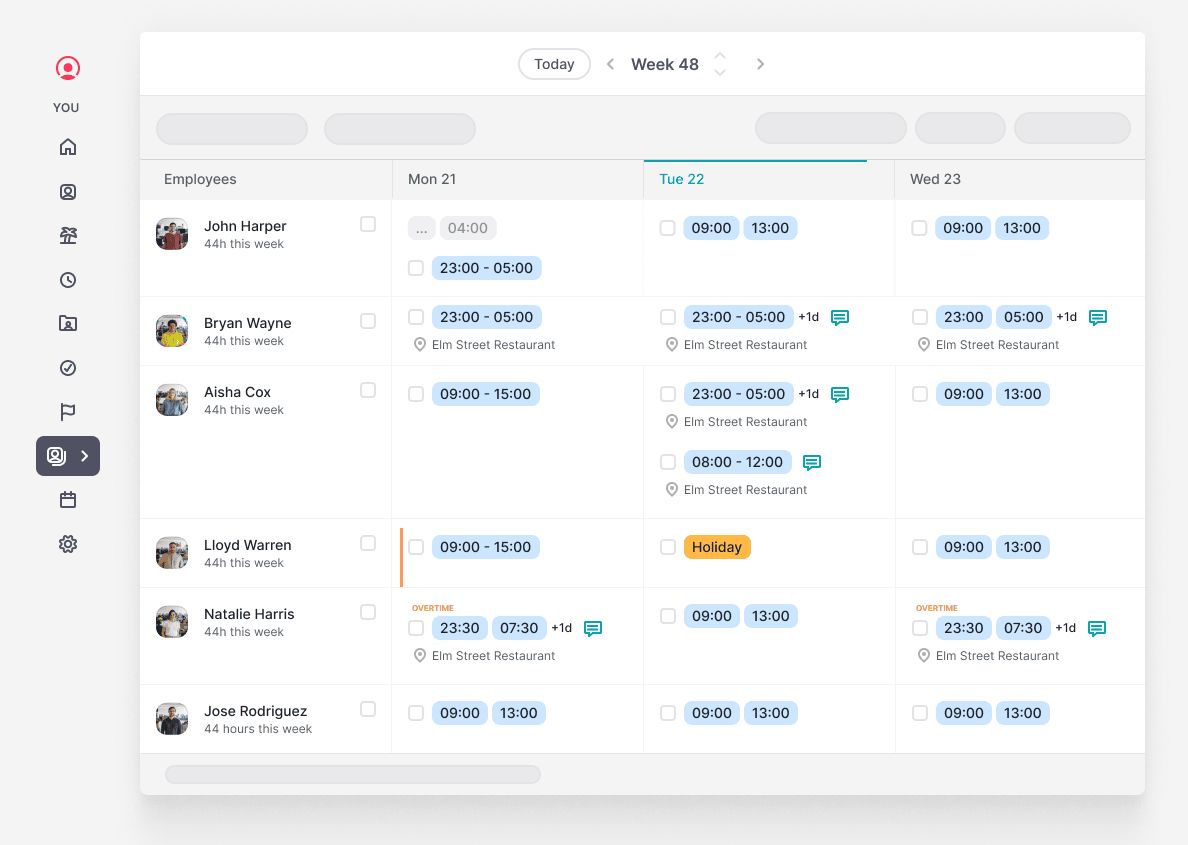Expand the employees panel with the sidebar chevron
The width and height of the screenshot is (1188, 845).
pyautogui.click(x=84, y=456)
